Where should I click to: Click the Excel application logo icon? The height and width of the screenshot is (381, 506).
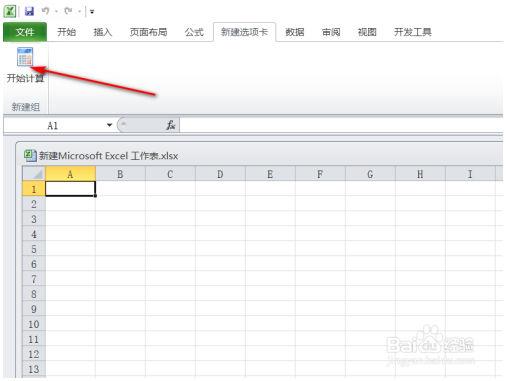coord(10,11)
